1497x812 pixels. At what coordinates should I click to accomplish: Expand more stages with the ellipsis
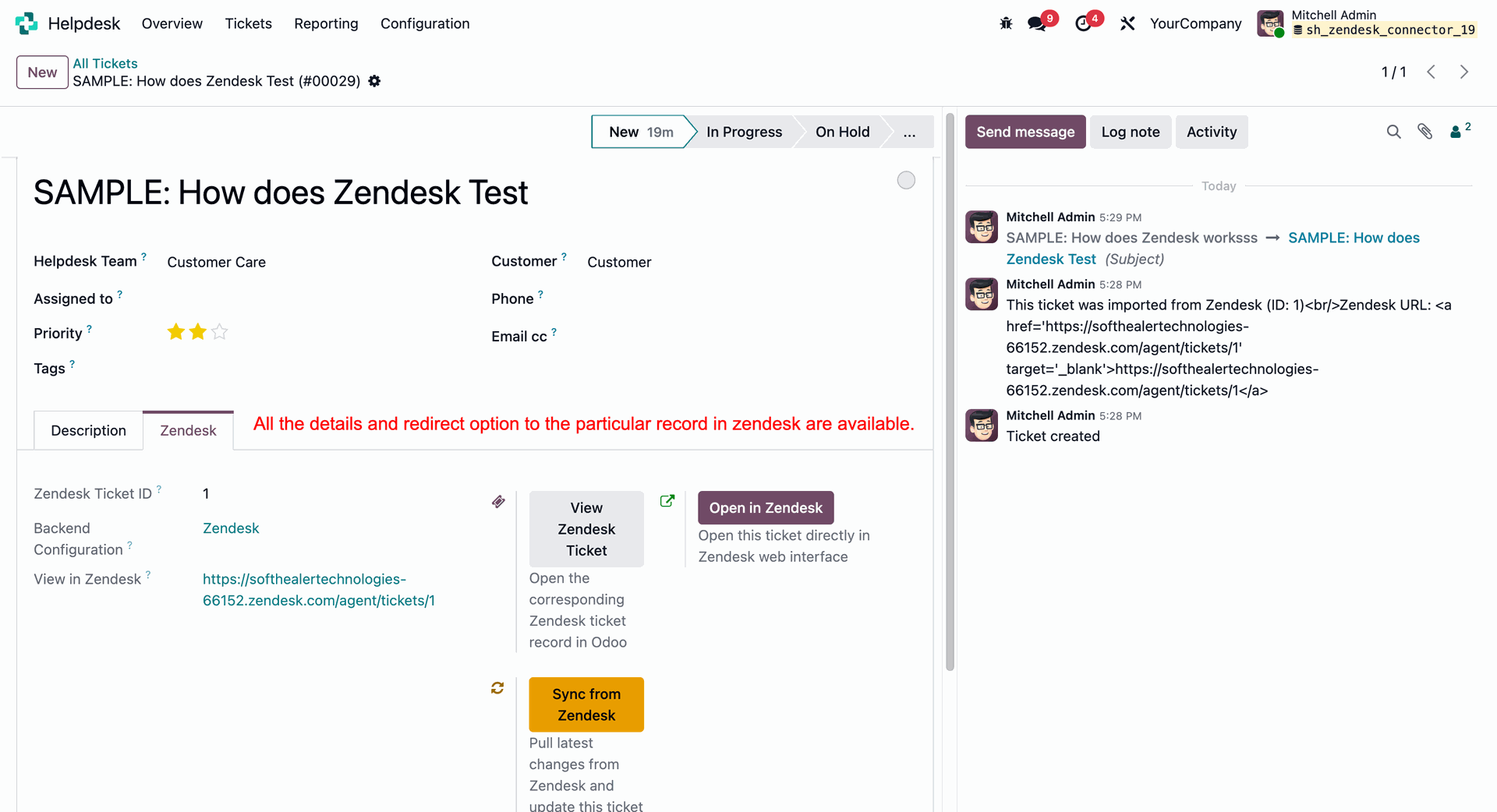(909, 132)
